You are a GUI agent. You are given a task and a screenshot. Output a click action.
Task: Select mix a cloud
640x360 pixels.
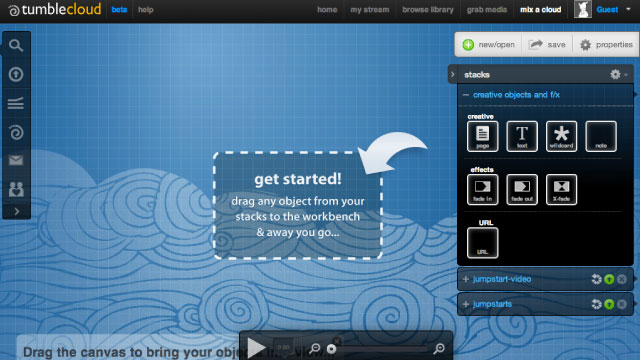tap(540, 10)
